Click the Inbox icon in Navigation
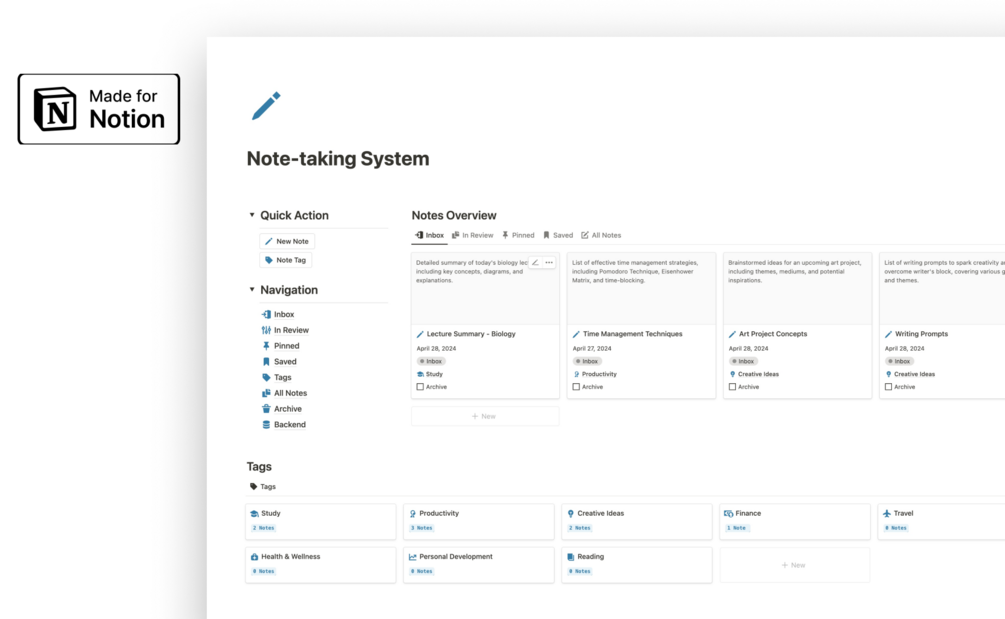The width and height of the screenshot is (1005, 619). click(x=266, y=314)
